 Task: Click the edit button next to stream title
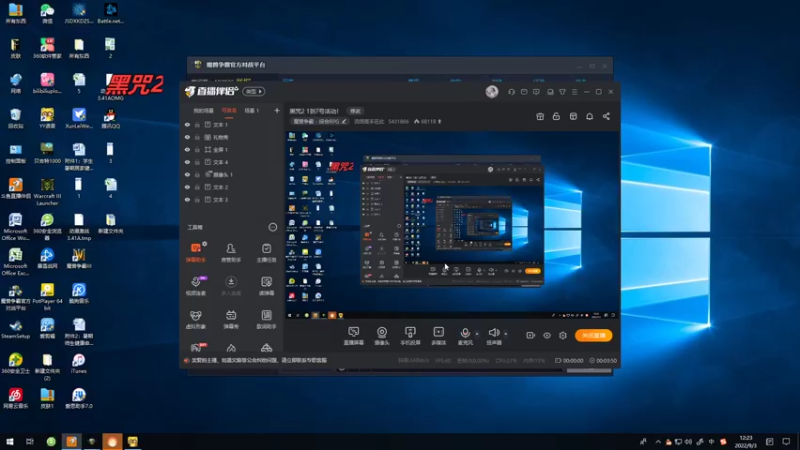(x=355, y=111)
